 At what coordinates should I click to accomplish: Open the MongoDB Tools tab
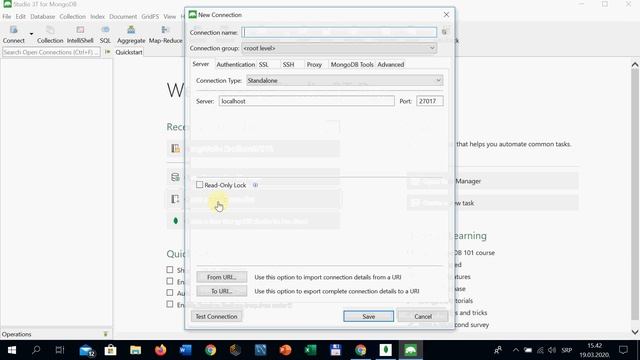[352, 64]
